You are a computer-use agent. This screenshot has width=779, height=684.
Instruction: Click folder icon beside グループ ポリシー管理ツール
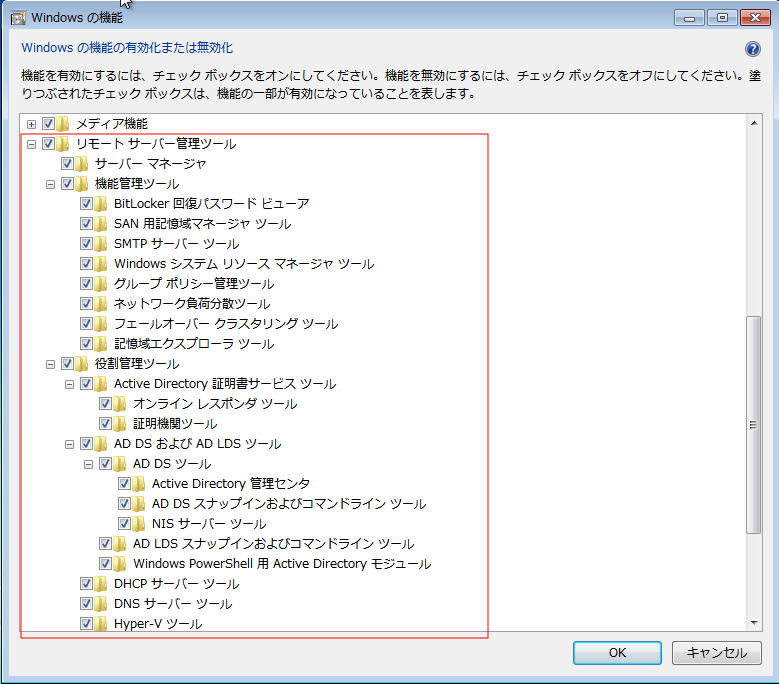pyautogui.click(x=101, y=284)
